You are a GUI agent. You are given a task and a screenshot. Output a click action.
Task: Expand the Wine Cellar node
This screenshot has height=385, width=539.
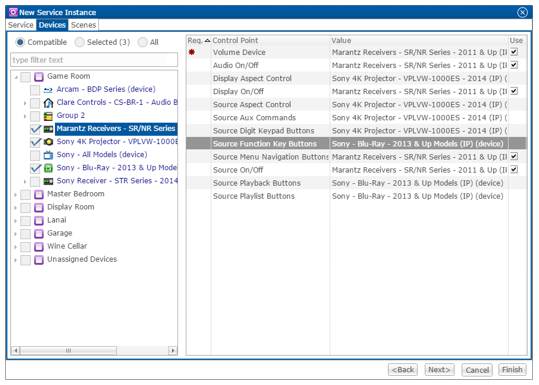15,247
